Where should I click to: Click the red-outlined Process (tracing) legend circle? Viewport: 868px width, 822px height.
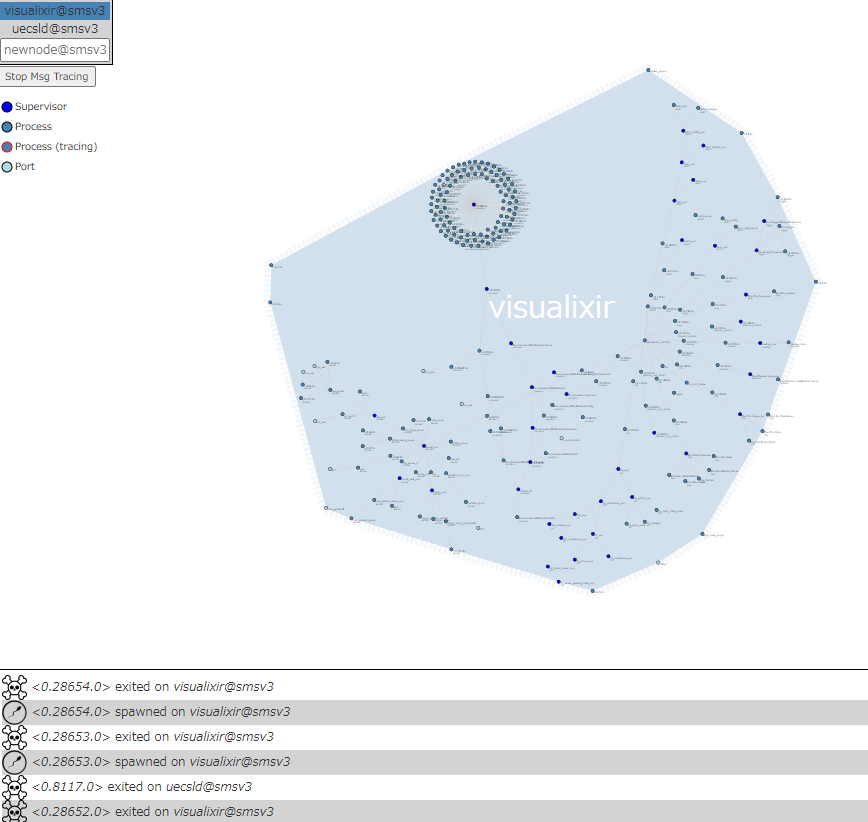(x=7, y=147)
